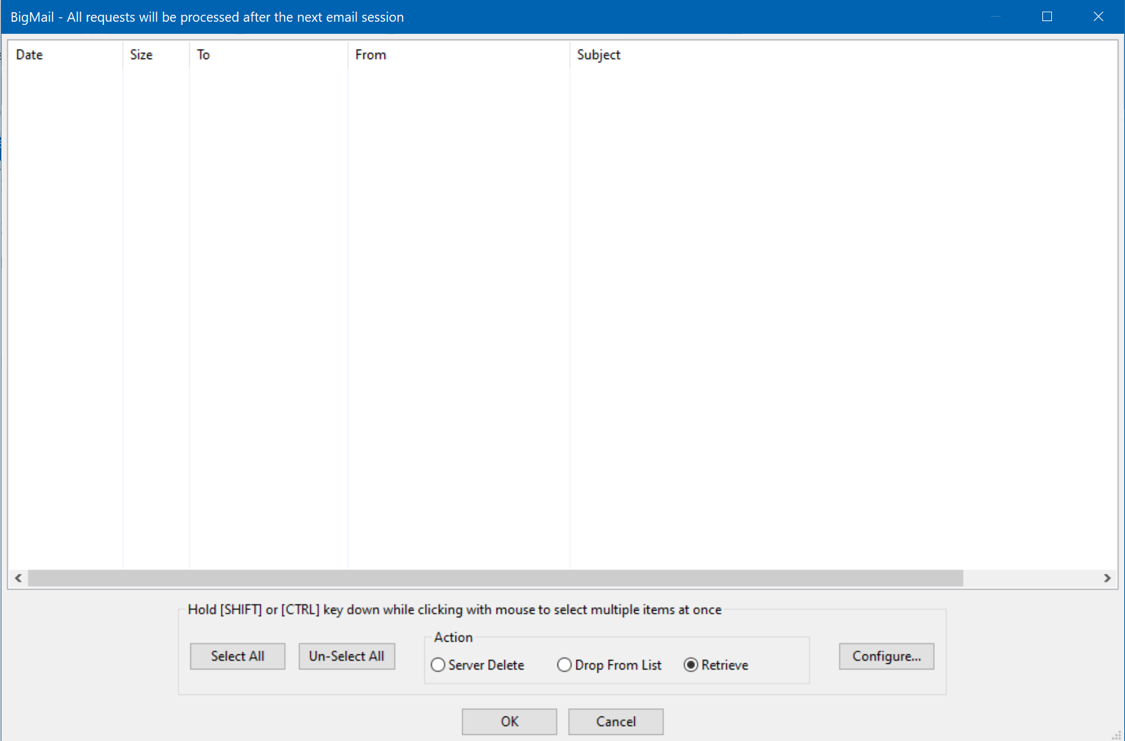Open the Configure... dialog

coord(886,656)
